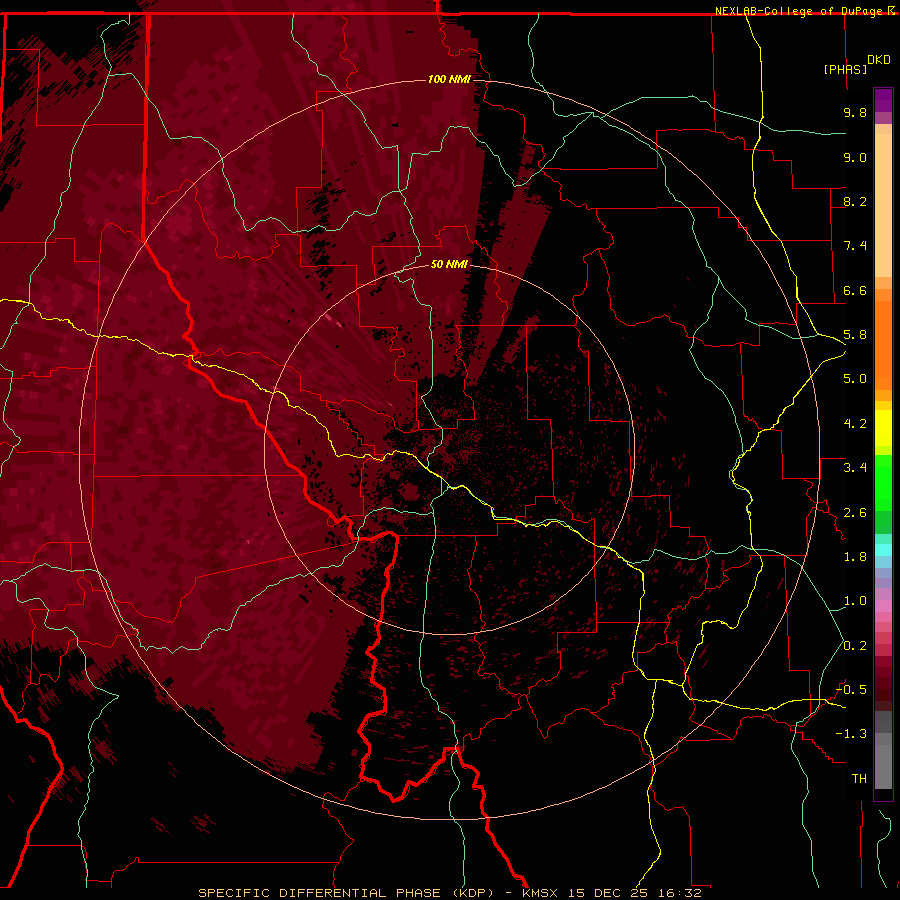Click the 3.4 value on the scale

click(x=855, y=468)
